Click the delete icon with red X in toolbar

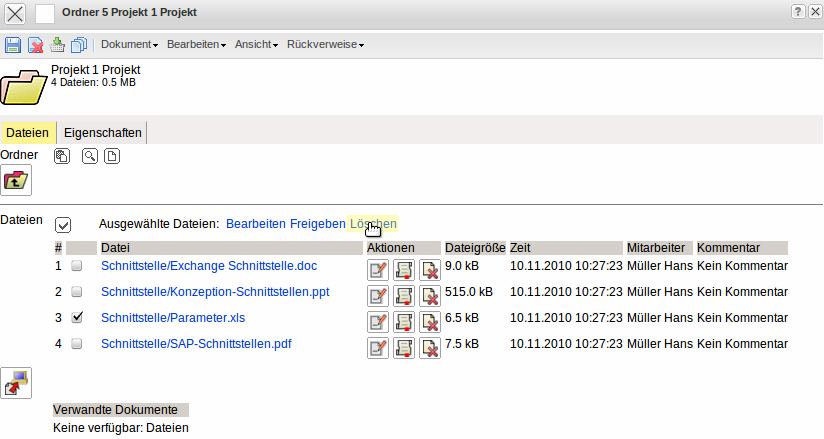tap(35, 45)
